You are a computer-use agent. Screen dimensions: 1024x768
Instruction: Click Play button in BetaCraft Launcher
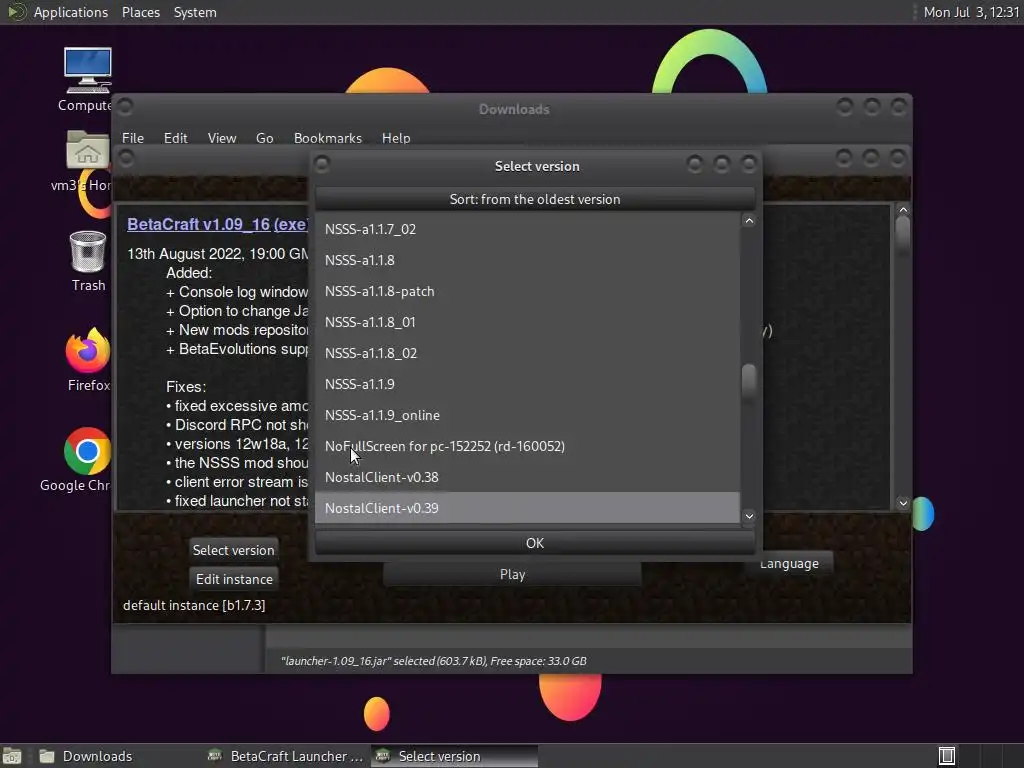512,574
